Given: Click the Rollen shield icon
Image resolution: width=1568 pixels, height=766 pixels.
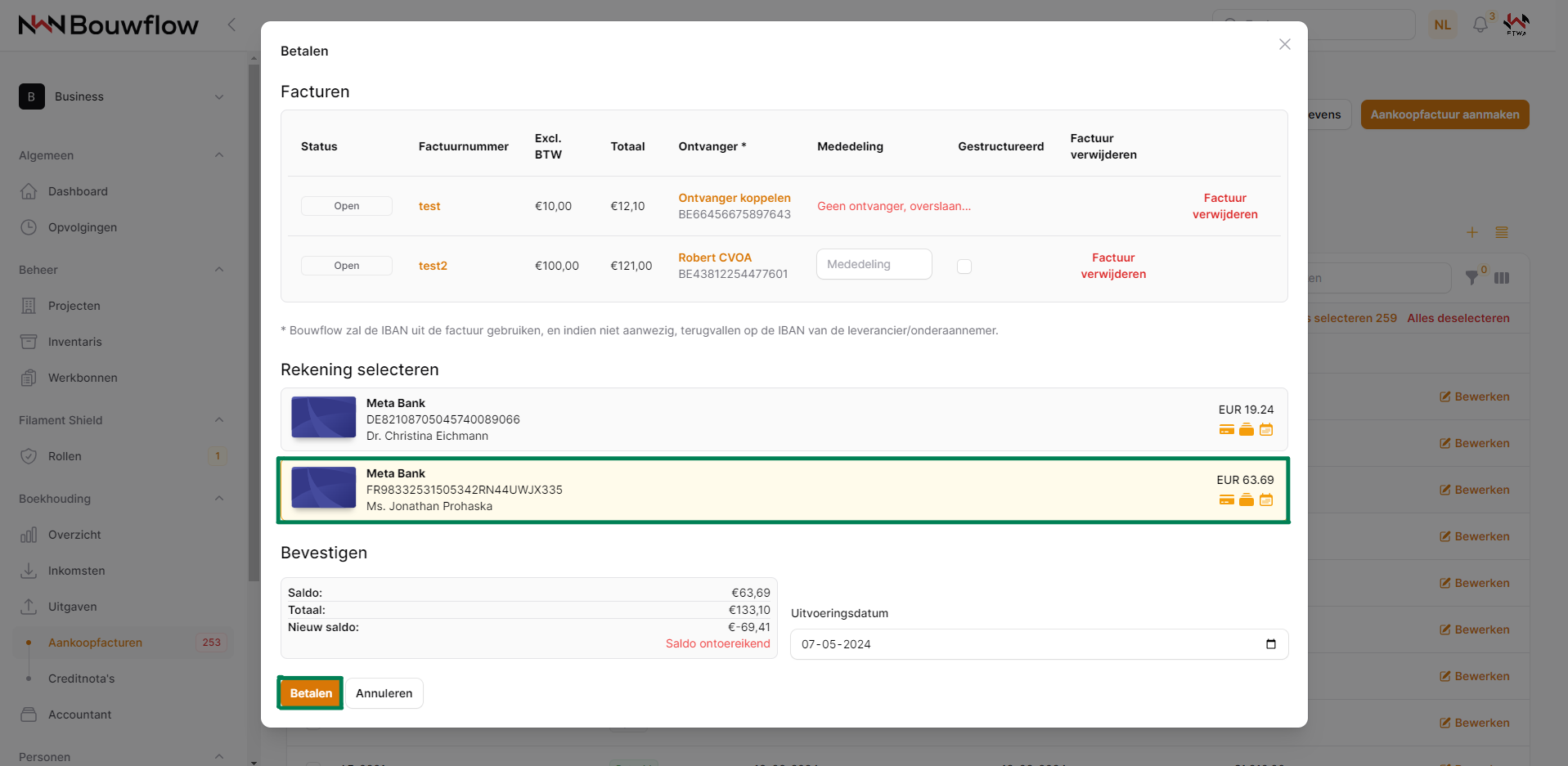Looking at the screenshot, I should [x=29, y=456].
